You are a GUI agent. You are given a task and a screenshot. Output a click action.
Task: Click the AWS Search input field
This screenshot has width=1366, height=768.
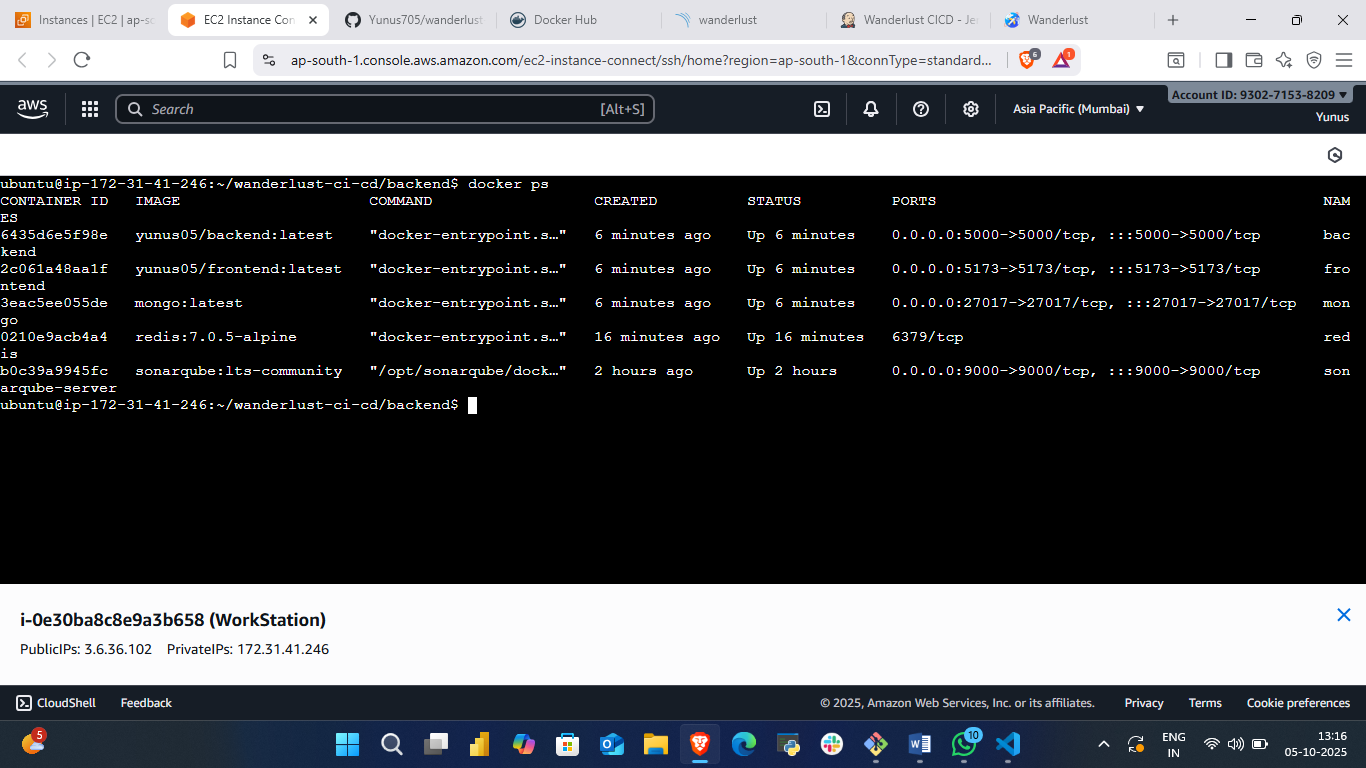(370, 109)
